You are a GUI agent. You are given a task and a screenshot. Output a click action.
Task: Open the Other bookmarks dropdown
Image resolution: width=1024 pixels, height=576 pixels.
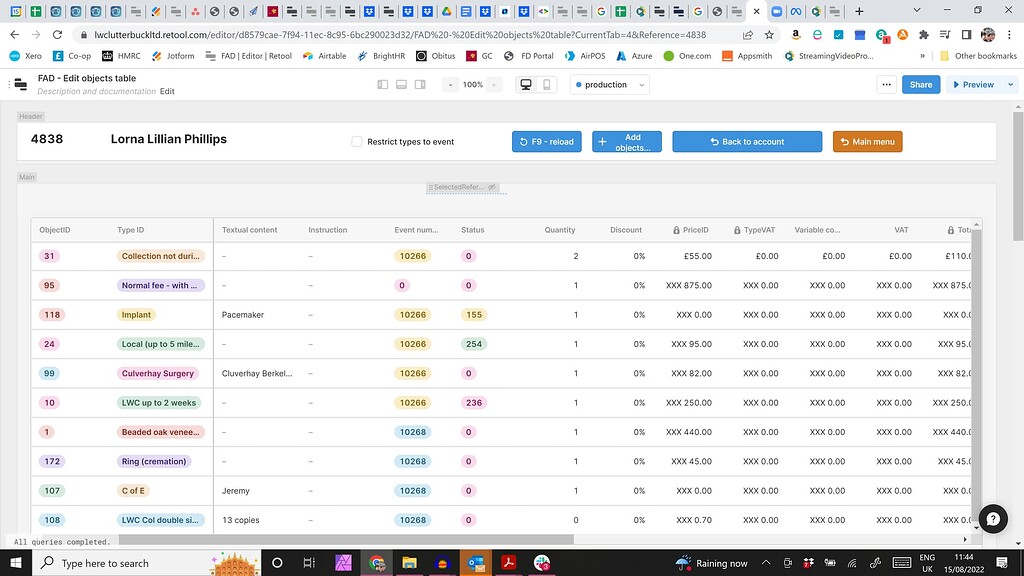pyautogui.click(x=984, y=57)
